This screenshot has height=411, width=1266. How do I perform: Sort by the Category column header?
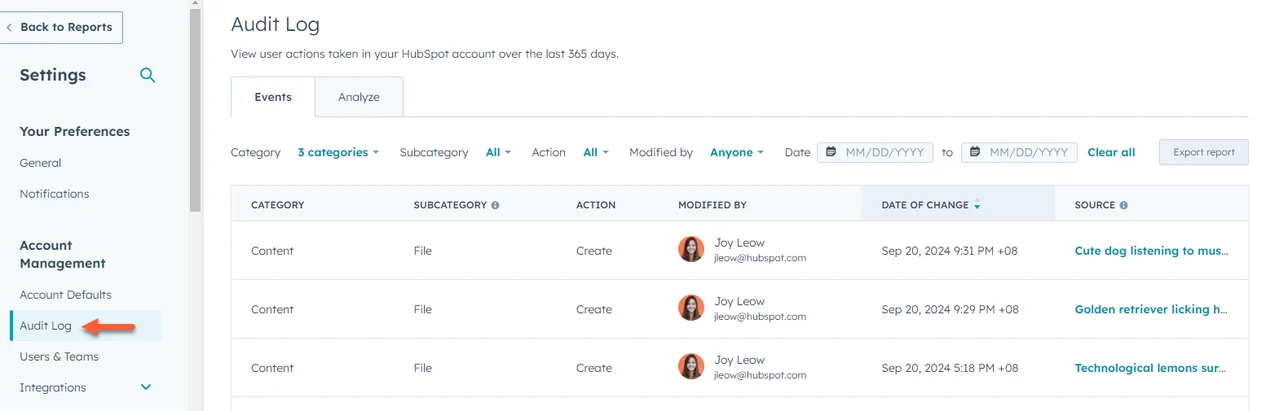tap(277, 205)
